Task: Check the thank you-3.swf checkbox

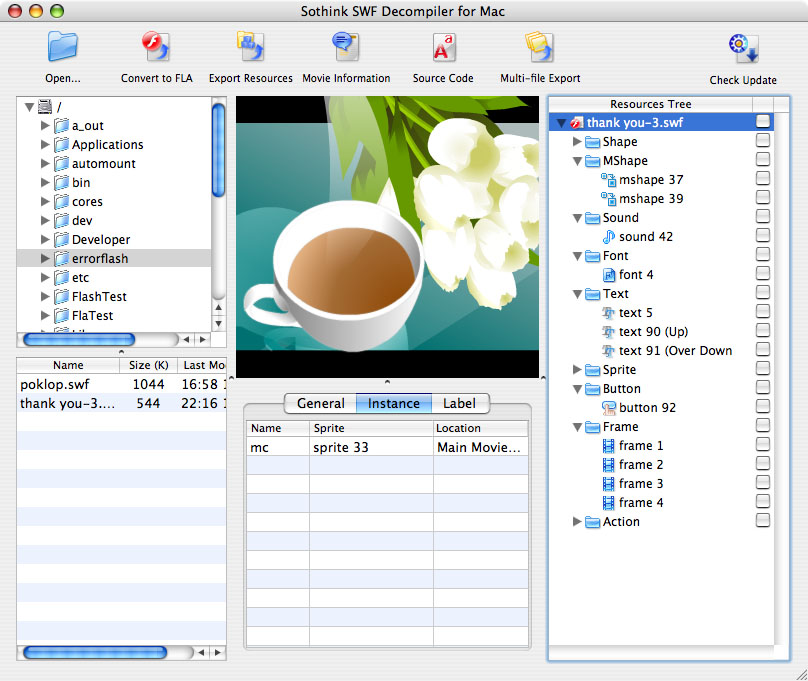Action: click(x=763, y=121)
